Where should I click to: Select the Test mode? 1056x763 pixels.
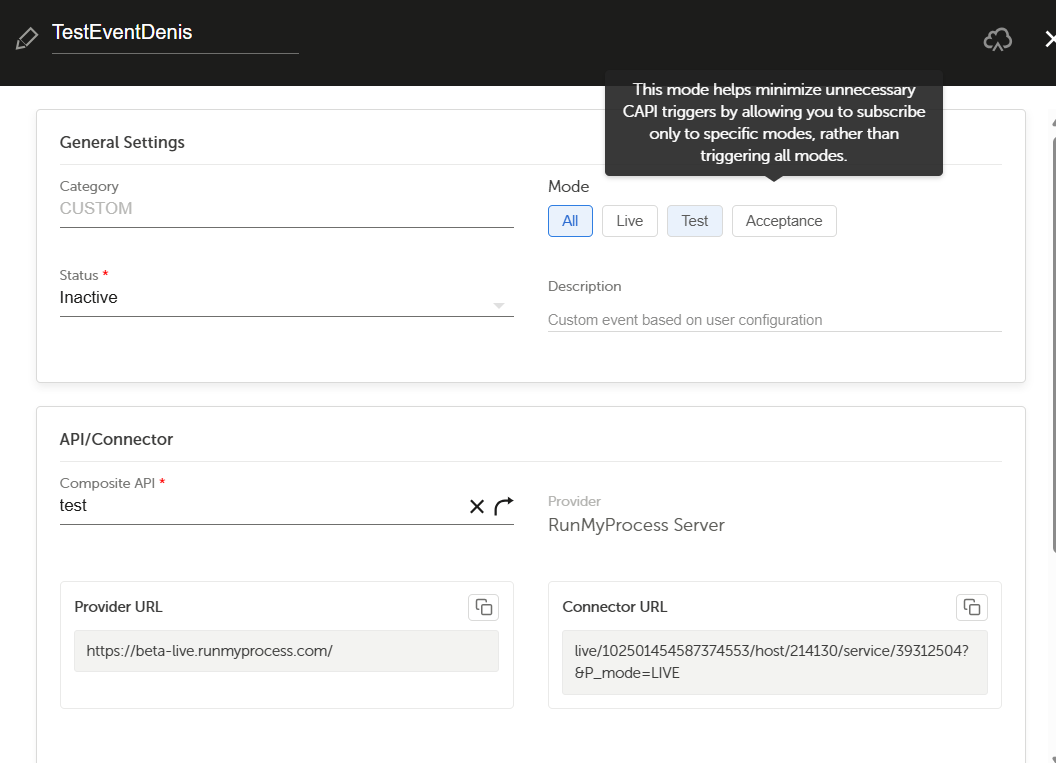(694, 221)
